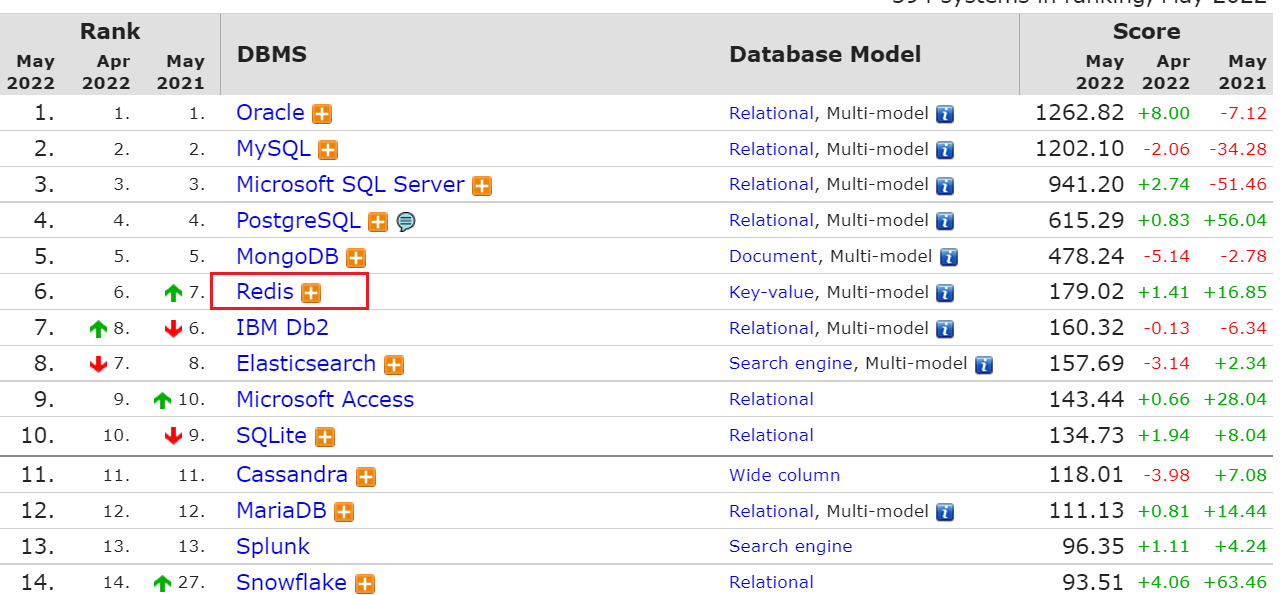Click the orange plus icon next to Oracle

[x=322, y=114]
